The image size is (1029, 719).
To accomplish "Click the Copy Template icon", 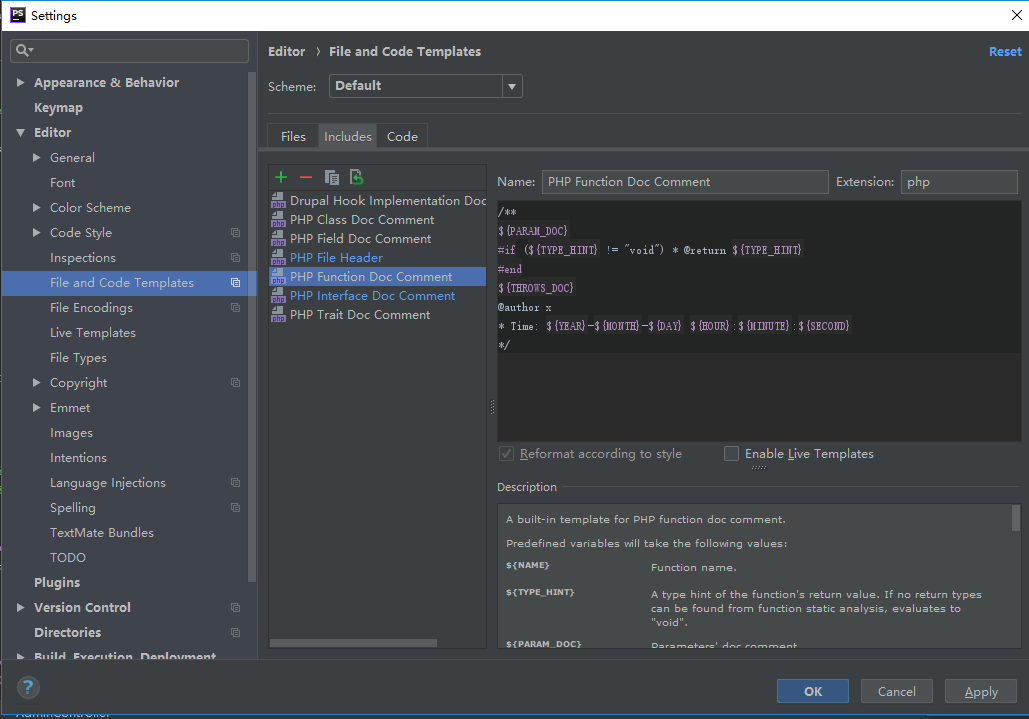I will point(331,177).
